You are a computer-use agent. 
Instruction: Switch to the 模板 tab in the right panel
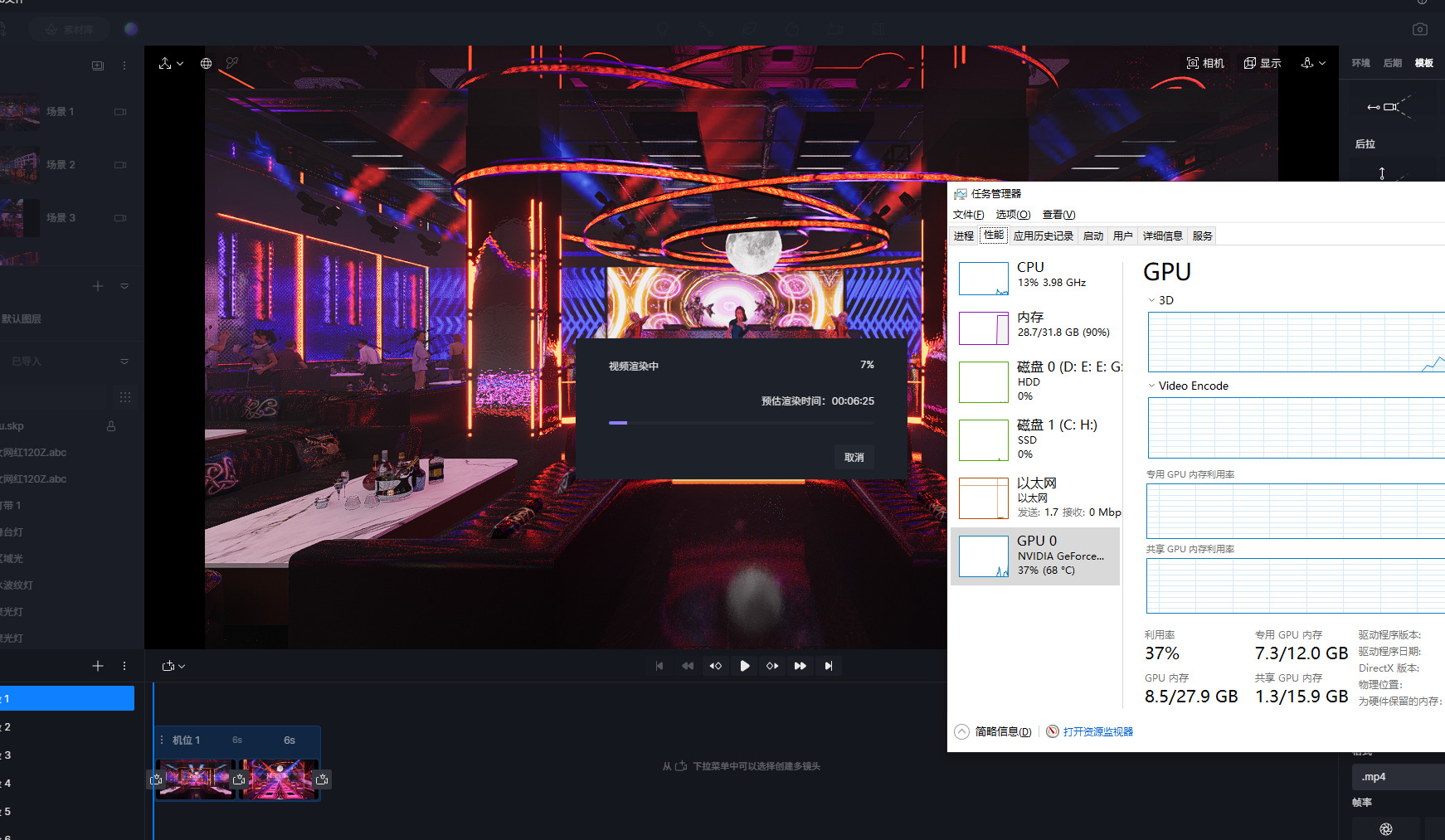(1424, 63)
